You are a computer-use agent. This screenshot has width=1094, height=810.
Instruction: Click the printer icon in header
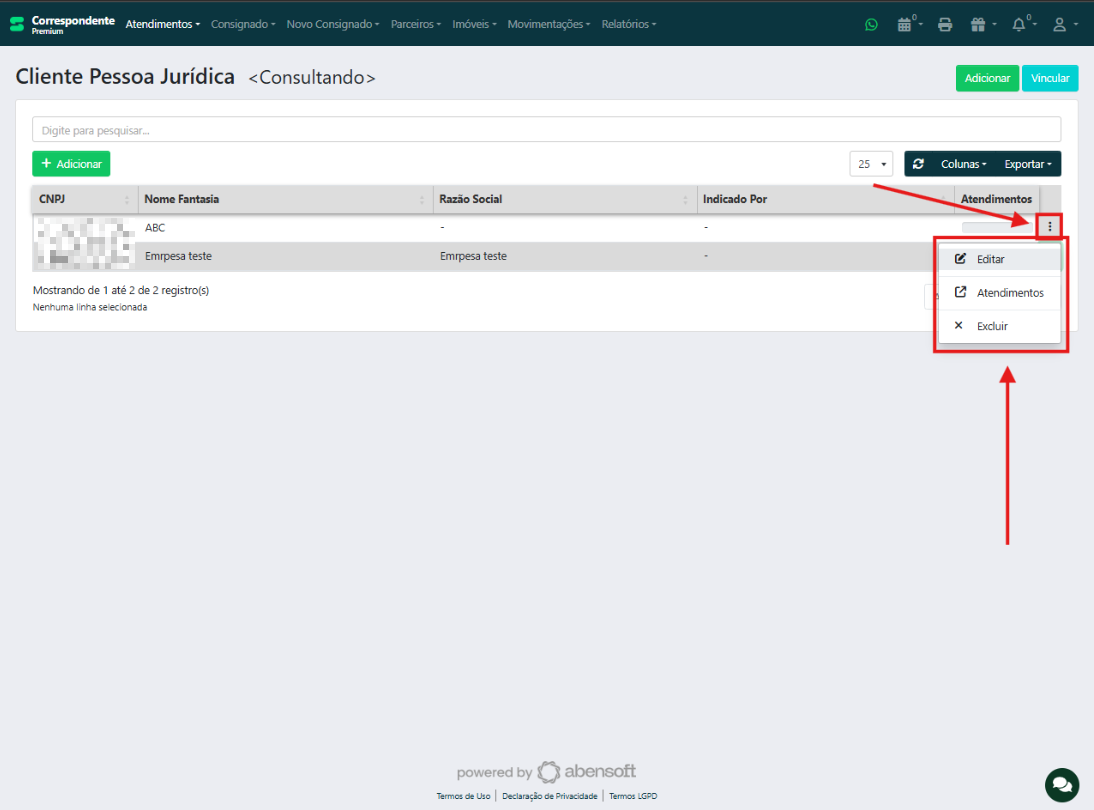[x=945, y=25]
